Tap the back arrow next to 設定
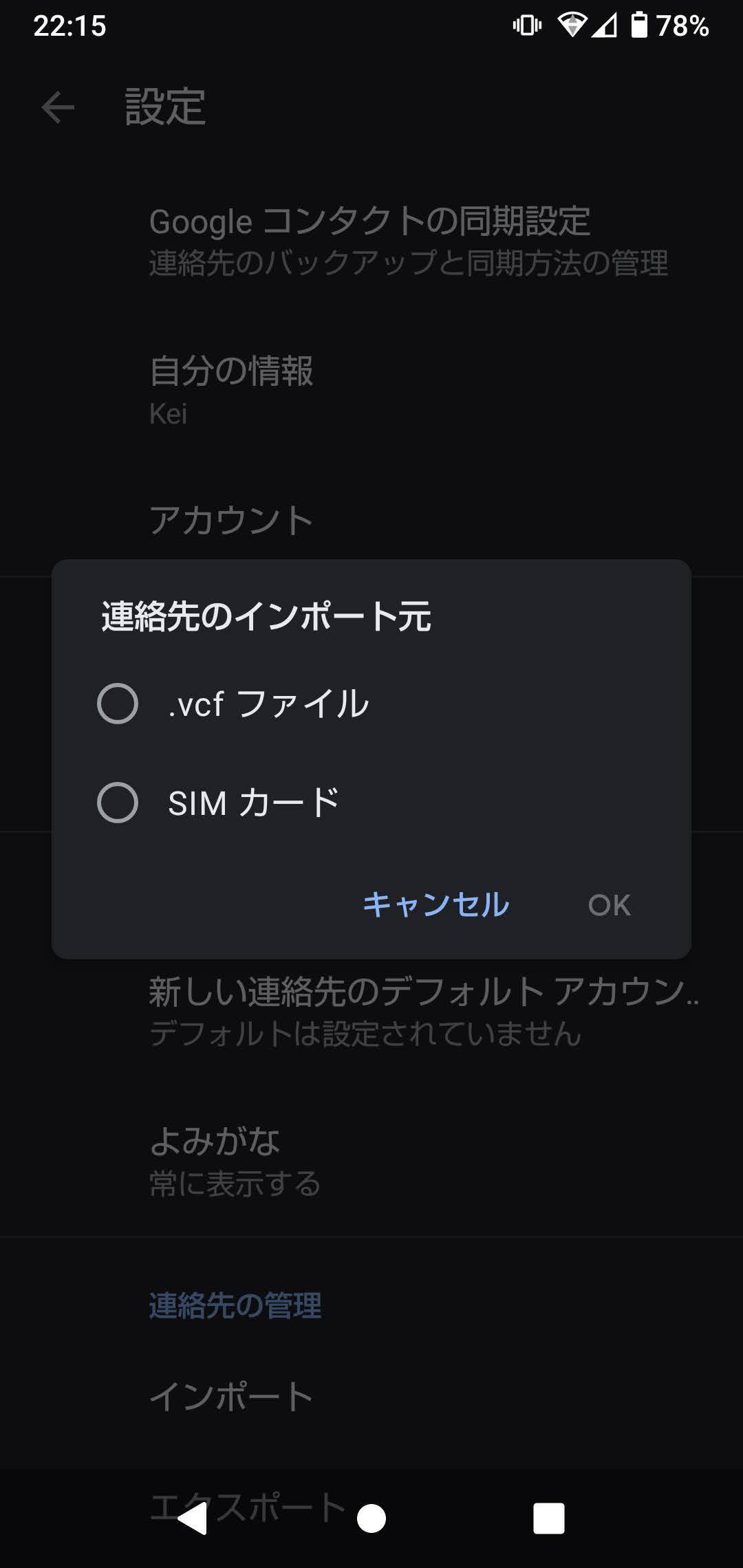This screenshot has height=1568, width=743. [x=58, y=108]
